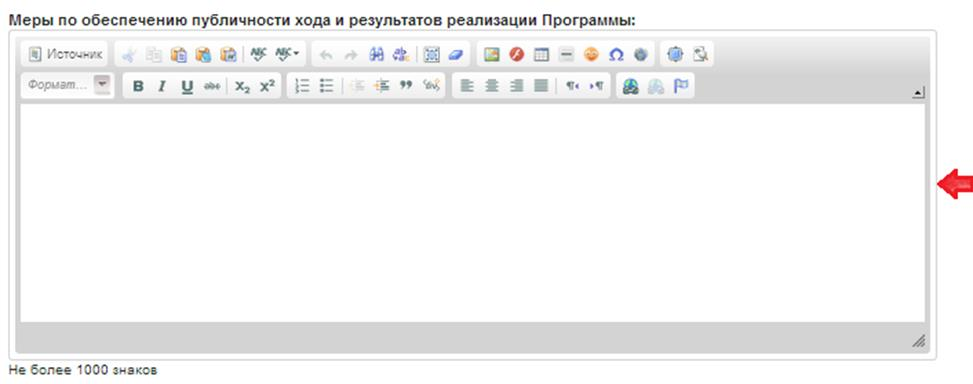Toggle Show Blocks icon
This screenshot has height=384, width=973.
(700, 55)
